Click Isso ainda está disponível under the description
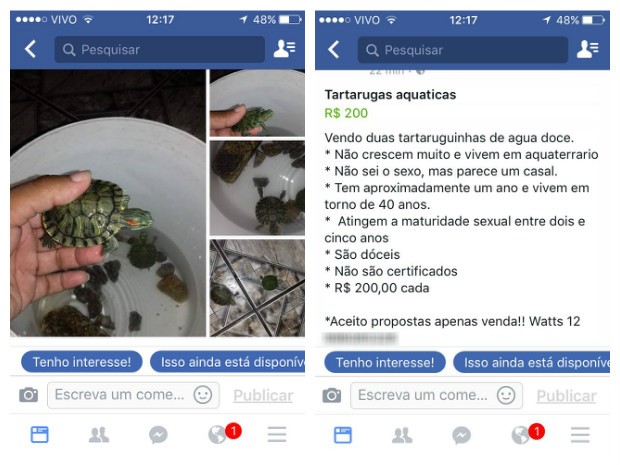 [x=531, y=362]
